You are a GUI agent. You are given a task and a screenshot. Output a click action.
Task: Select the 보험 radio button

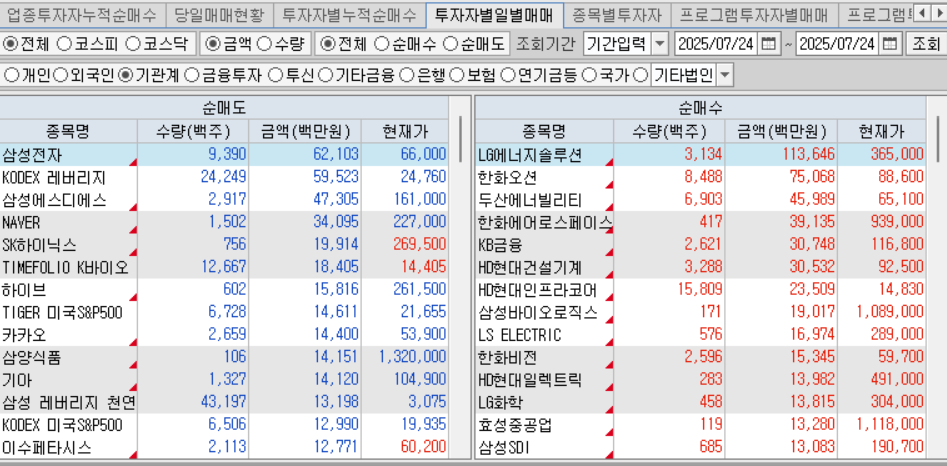[456, 75]
